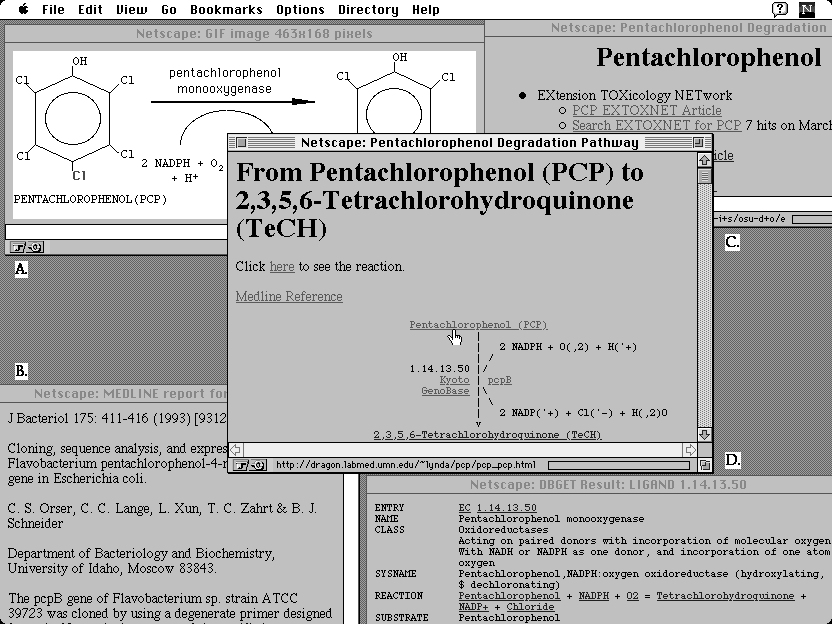
Task: Click the security key icon in the GIF image window
Action: coord(19,247)
